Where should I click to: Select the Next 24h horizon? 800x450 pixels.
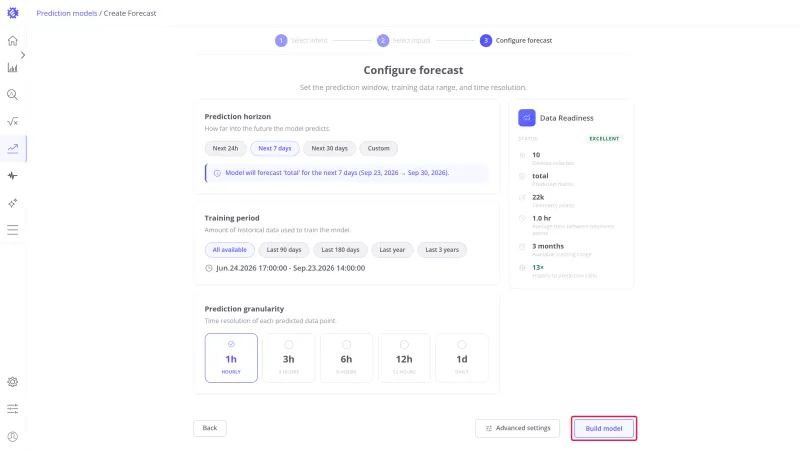(226, 148)
